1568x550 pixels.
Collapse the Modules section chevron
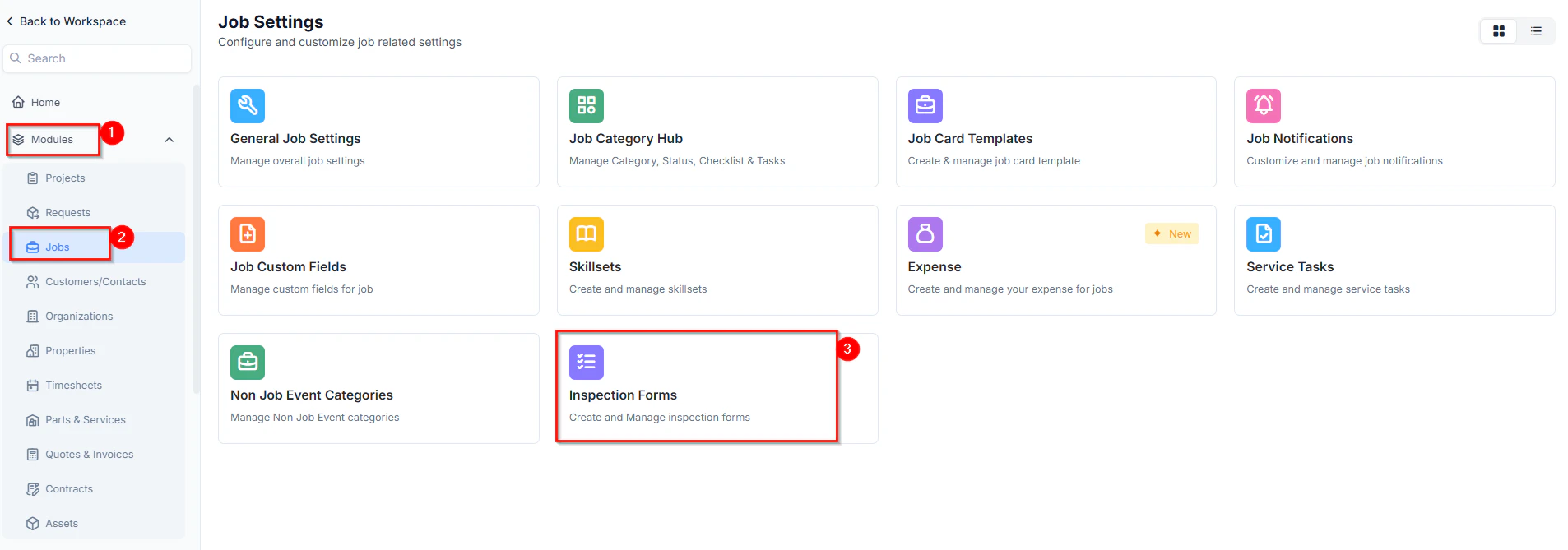coord(169,140)
